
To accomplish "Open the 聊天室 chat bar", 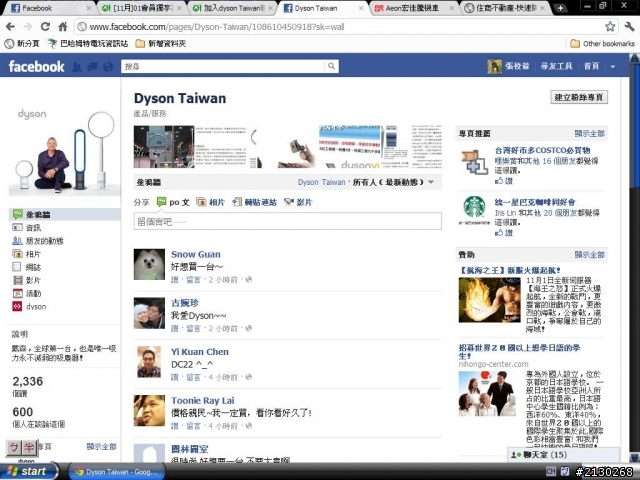I will [563, 455].
